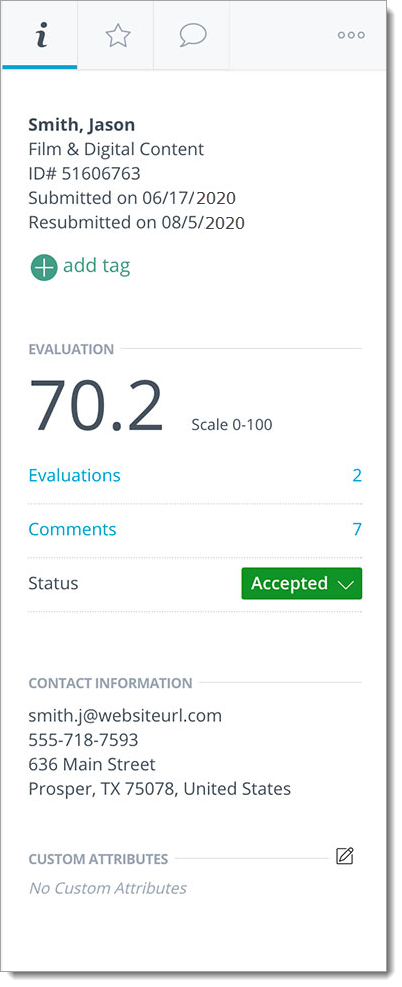
Task: Click the No Custom Attributes placeholder text
Action: tap(108, 888)
